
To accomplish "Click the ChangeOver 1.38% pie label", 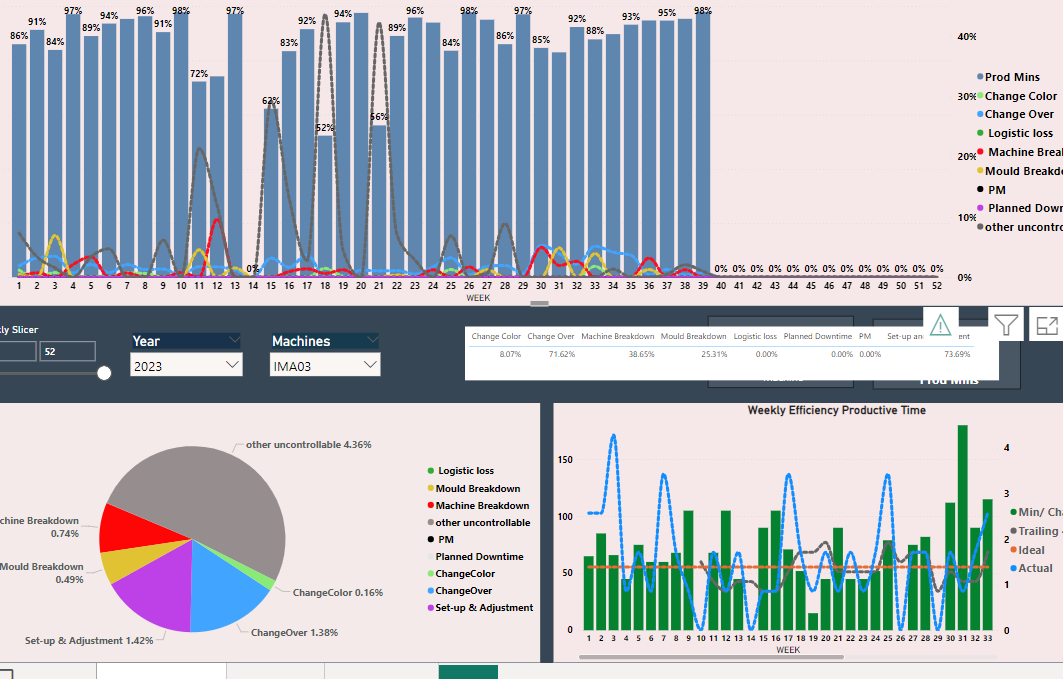I will pos(294,633).
